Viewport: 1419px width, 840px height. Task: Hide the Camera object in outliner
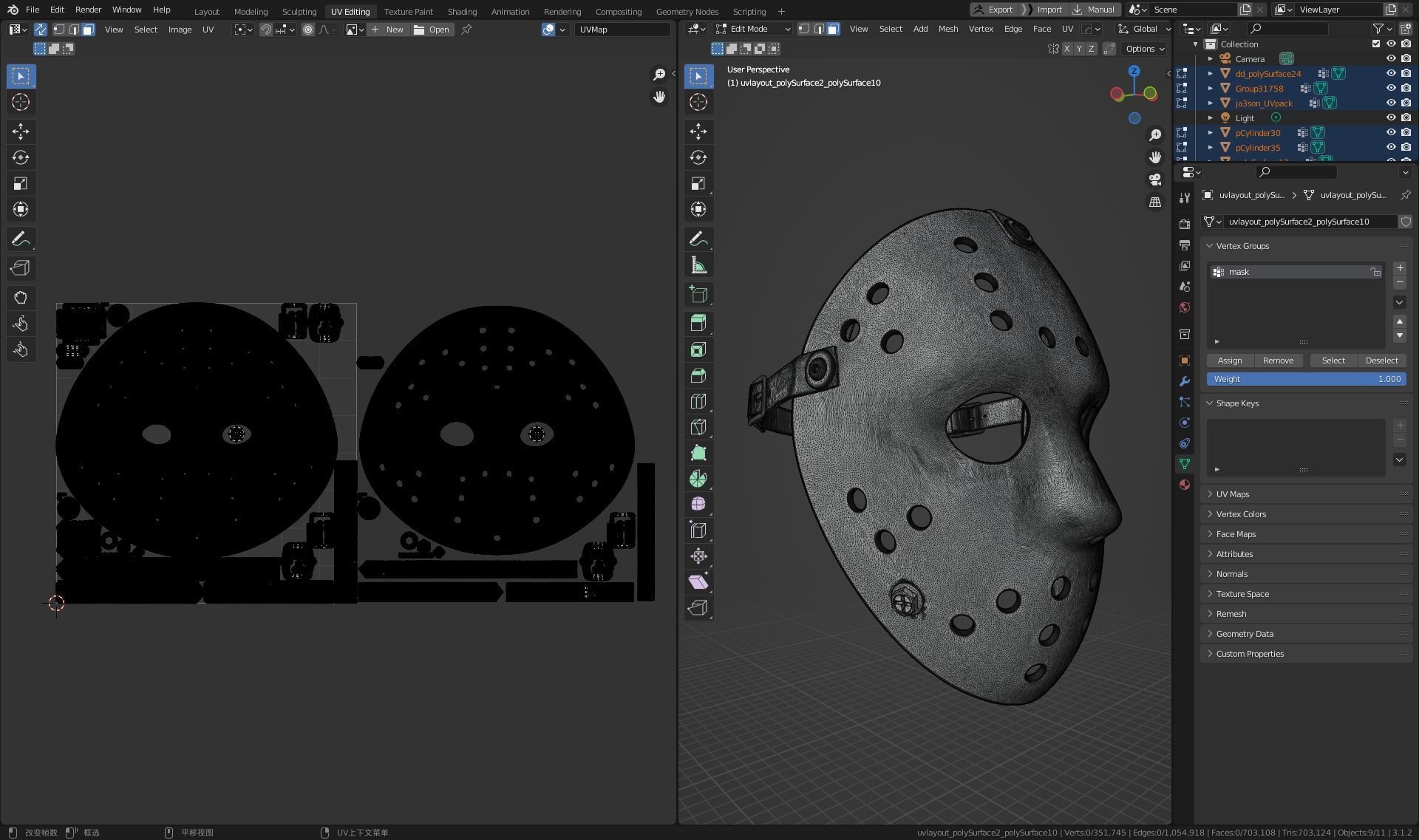1390,58
